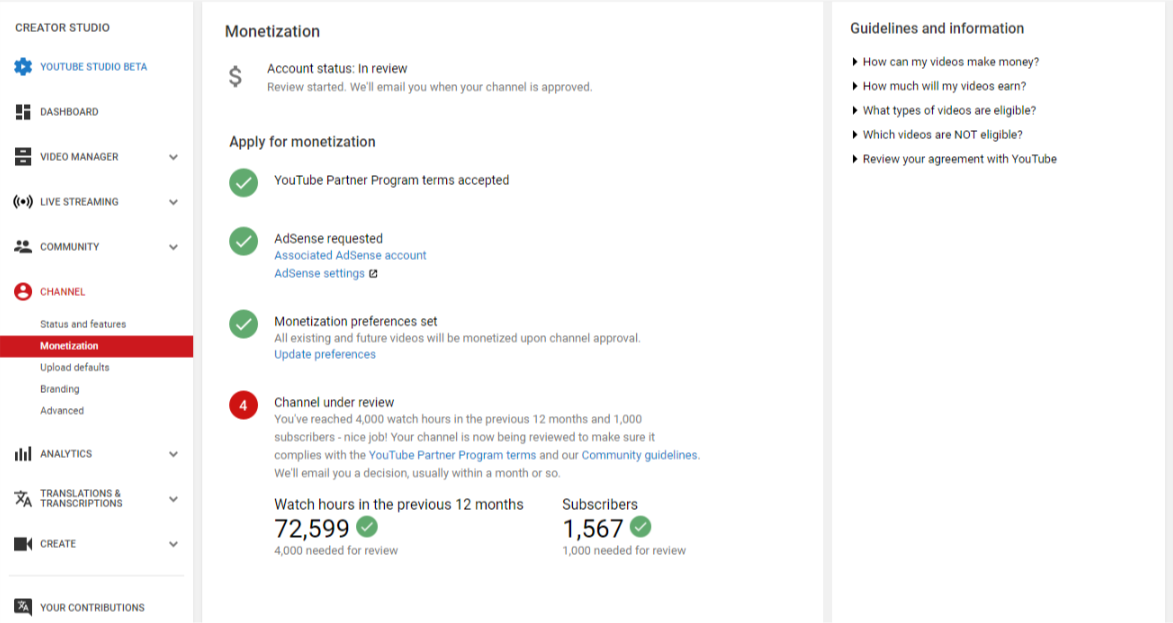Screen dimensions: 1173x623
Task: Click the 1,567 subscribers value
Action: [x=593, y=529]
